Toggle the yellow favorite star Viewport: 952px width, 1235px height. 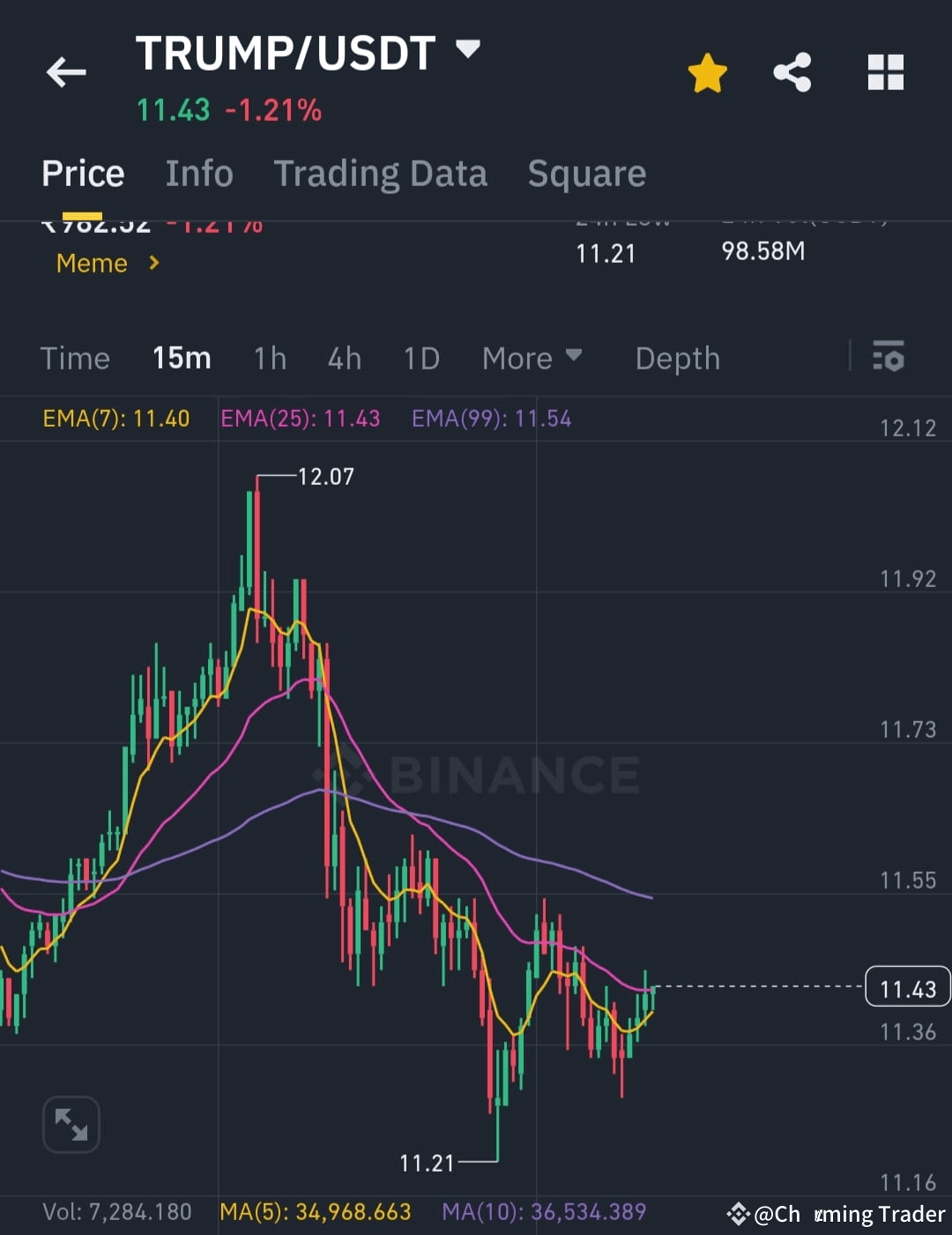pyautogui.click(x=707, y=73)
